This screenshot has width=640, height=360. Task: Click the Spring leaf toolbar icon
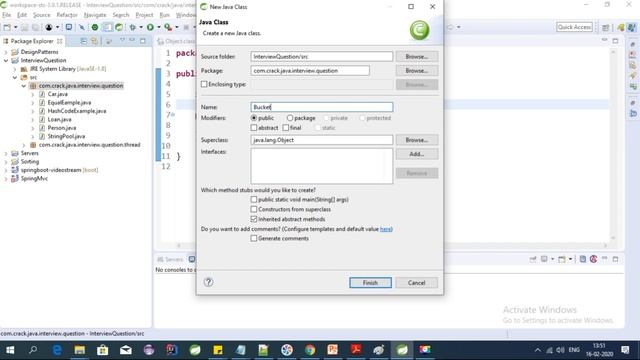coord(119,27)
